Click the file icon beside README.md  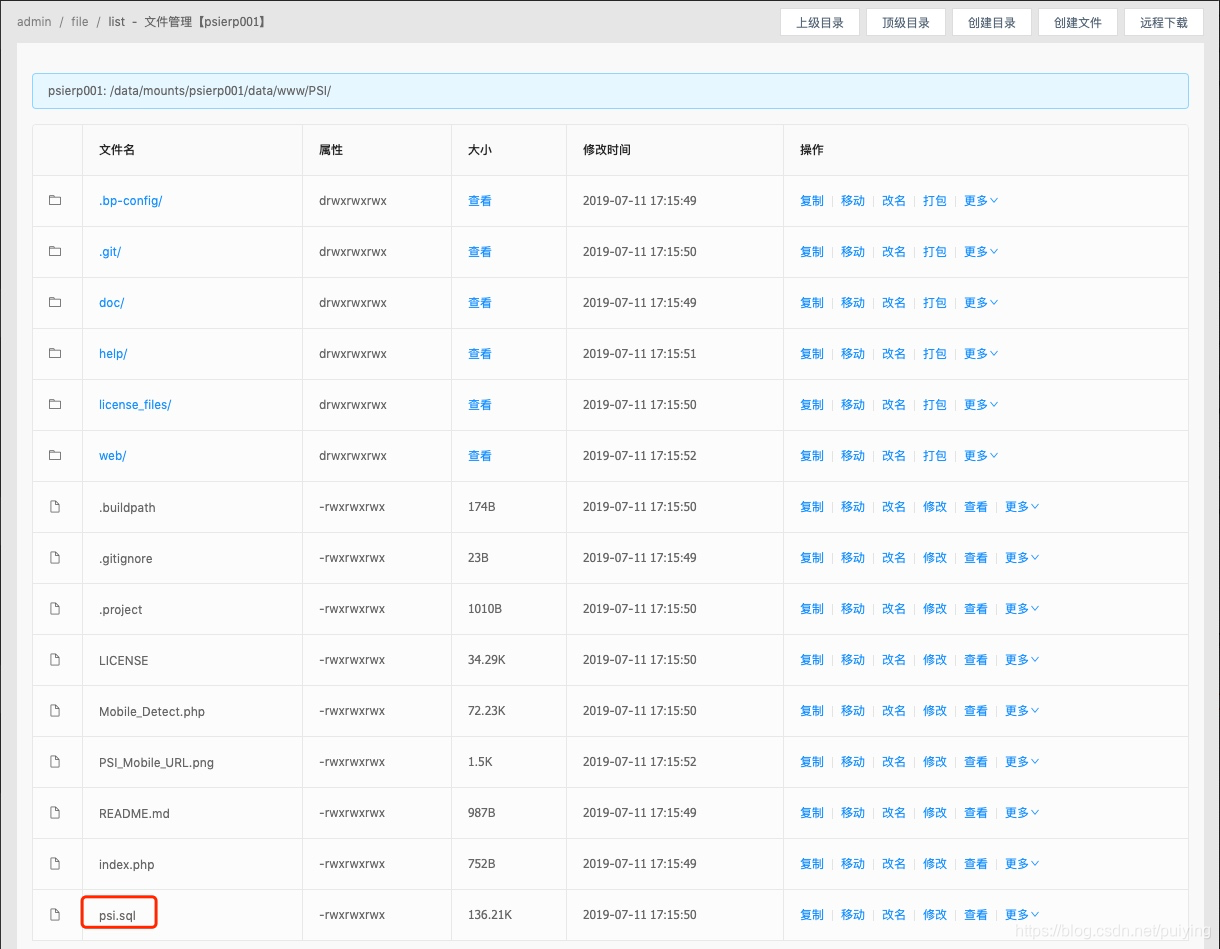[x=55, y=812]
